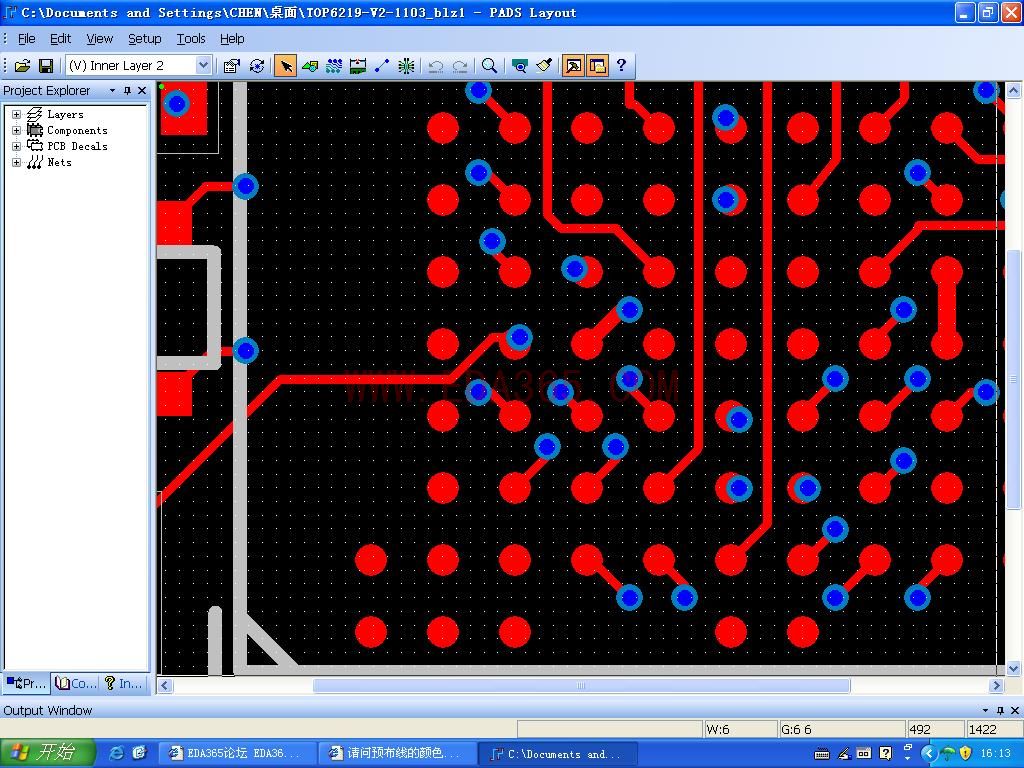1024x768 pixels.
Task: Open the BGA toolbar icon
Action: point(406,66)
